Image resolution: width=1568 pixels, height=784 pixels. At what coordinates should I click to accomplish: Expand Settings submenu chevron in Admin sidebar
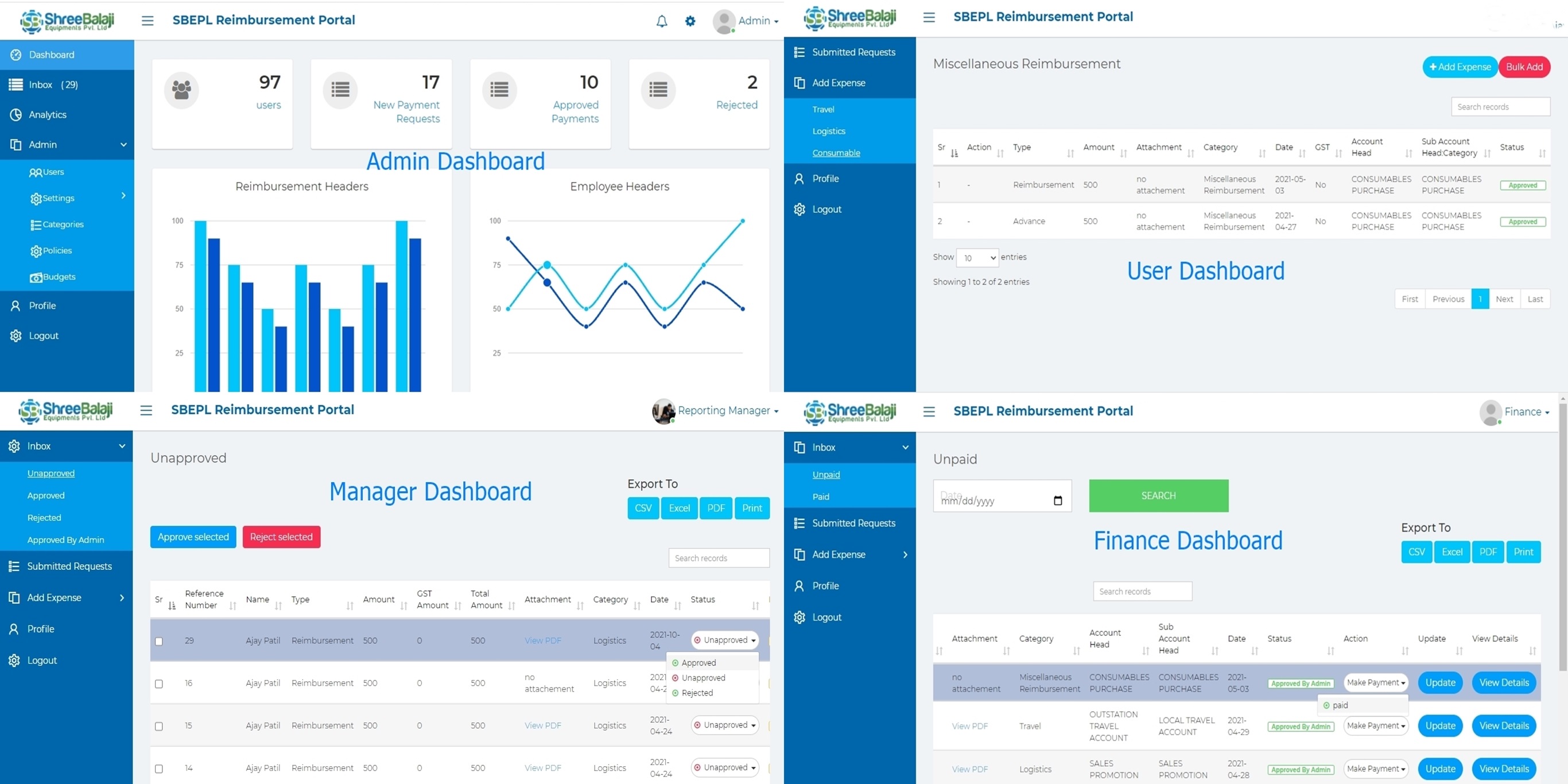pos(123,196)
